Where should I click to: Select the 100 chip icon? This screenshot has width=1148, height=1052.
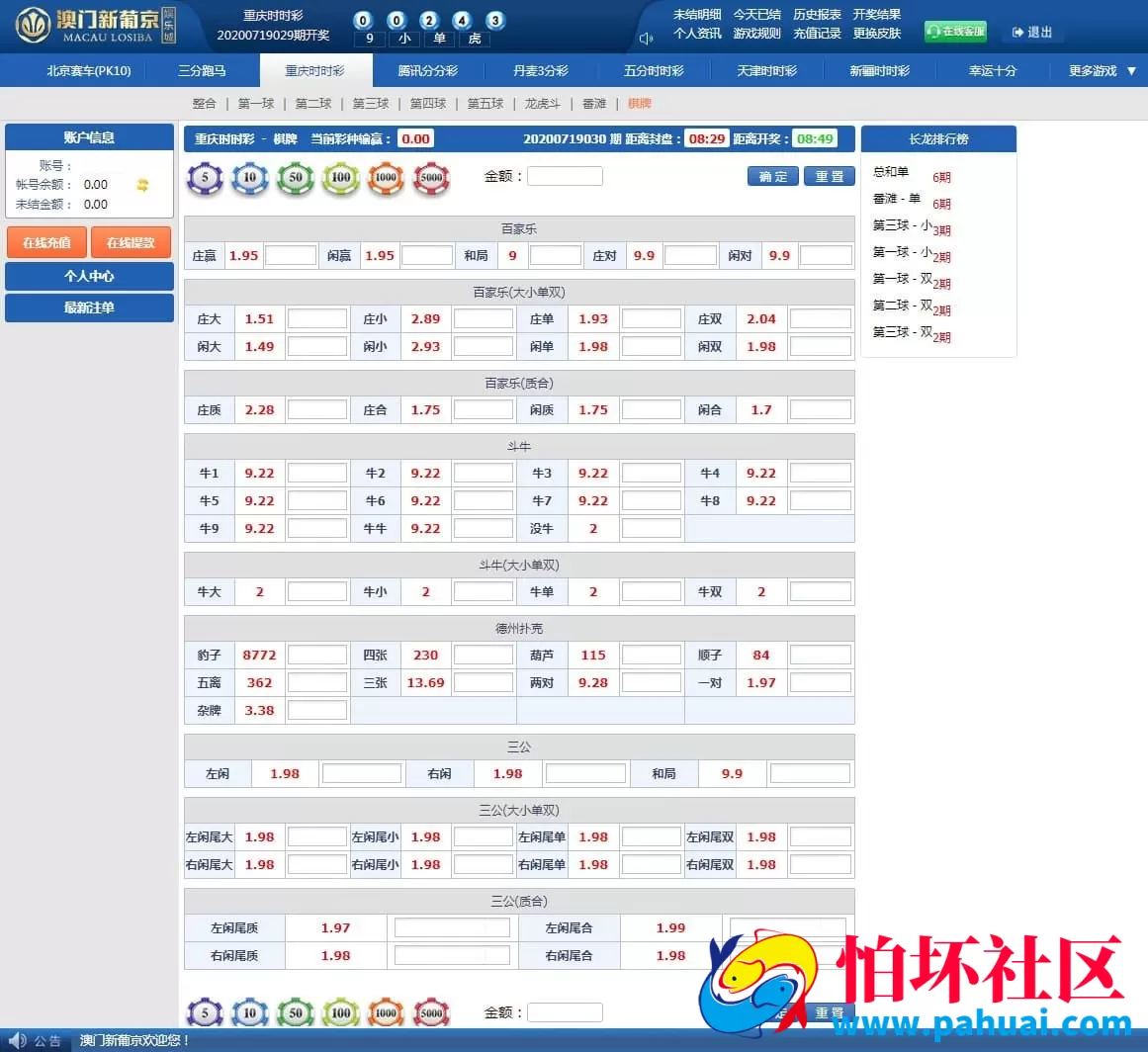click(340, 180)
